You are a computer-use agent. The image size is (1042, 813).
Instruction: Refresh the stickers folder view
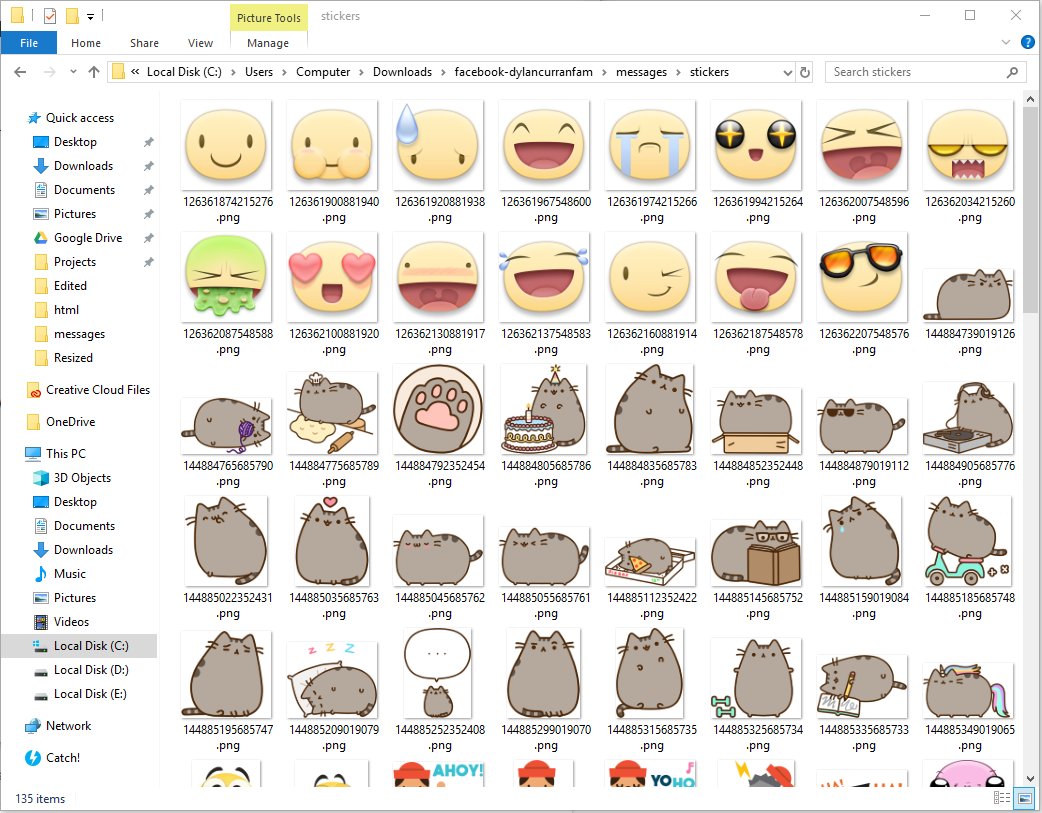pos(805,72)
